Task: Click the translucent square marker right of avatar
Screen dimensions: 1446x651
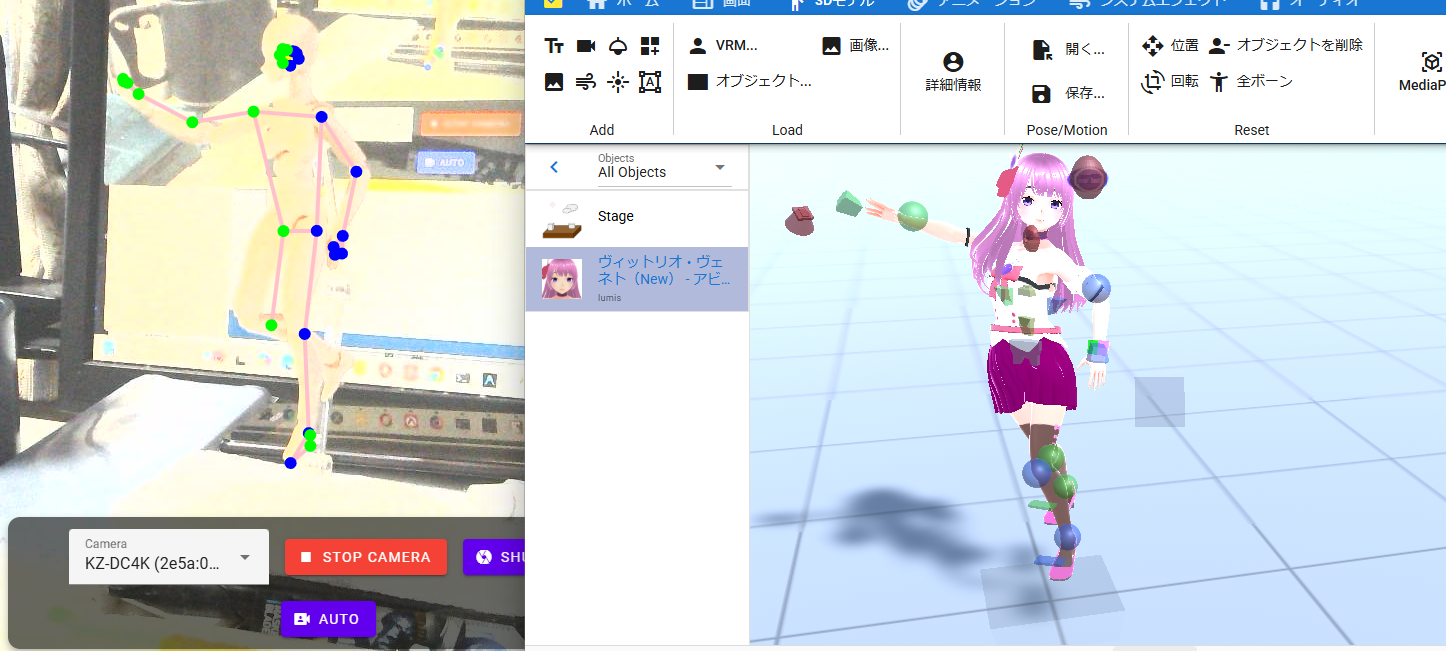Action: coord(1160,402)
